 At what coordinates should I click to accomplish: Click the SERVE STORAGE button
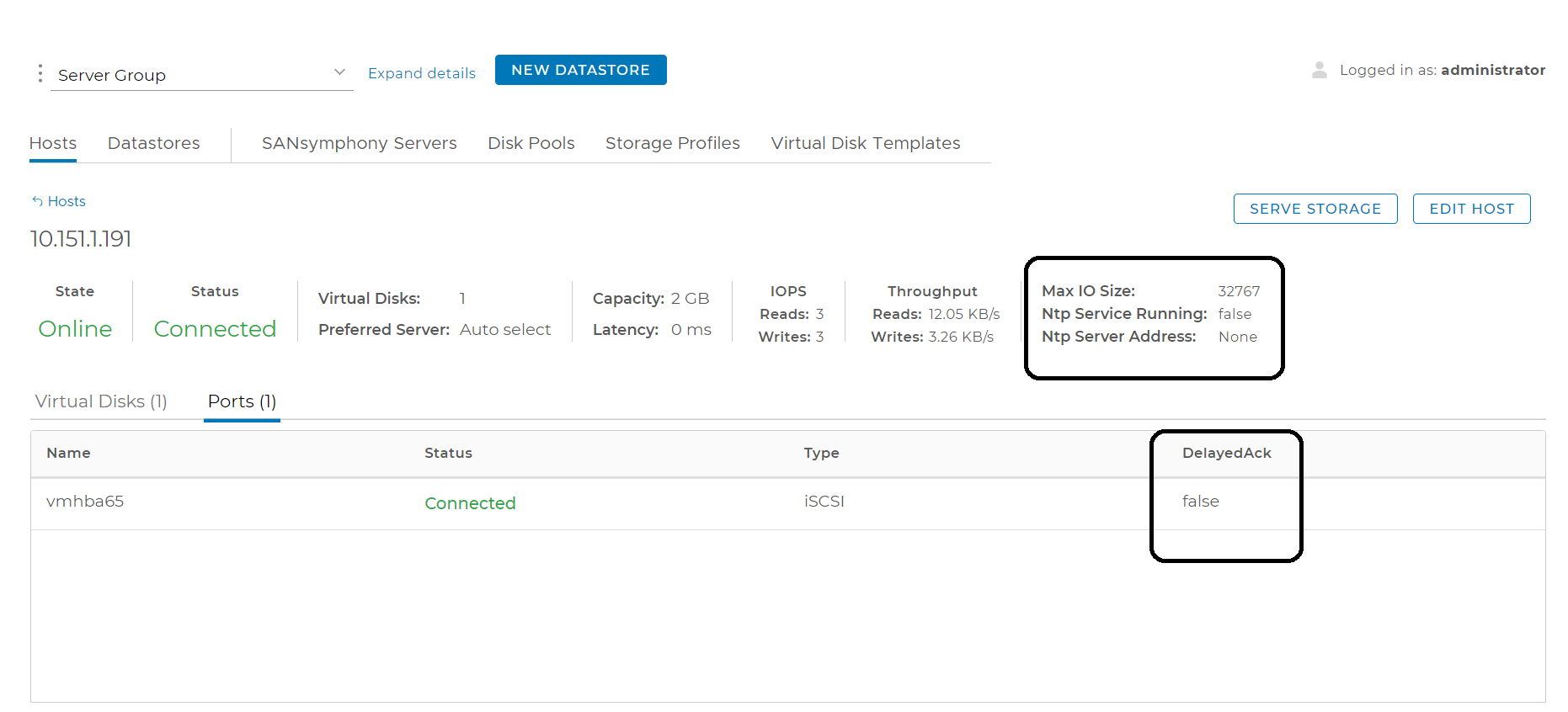1315,209
